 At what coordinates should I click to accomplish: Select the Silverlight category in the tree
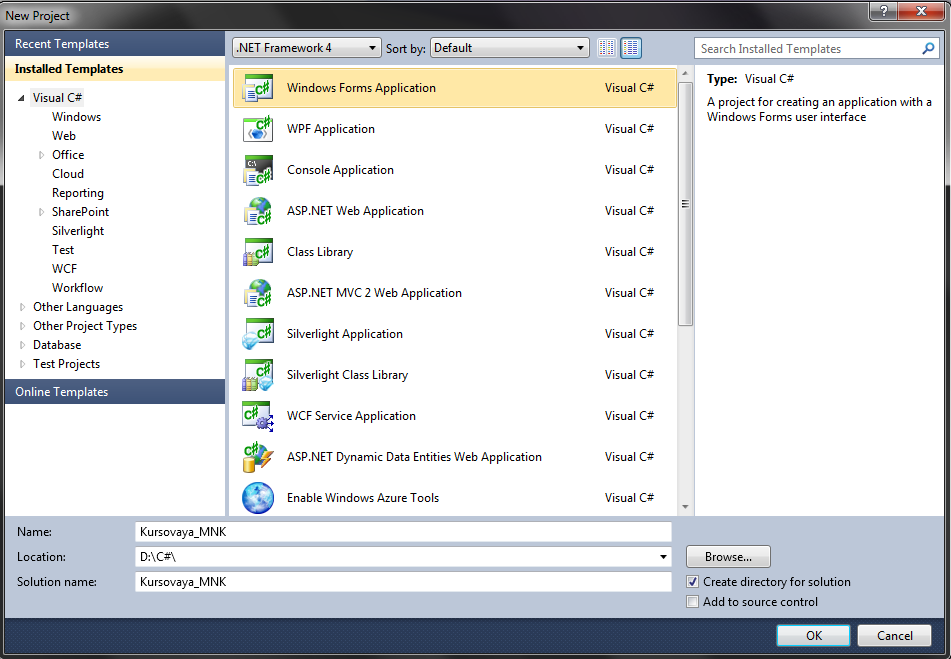pos(78,231)
